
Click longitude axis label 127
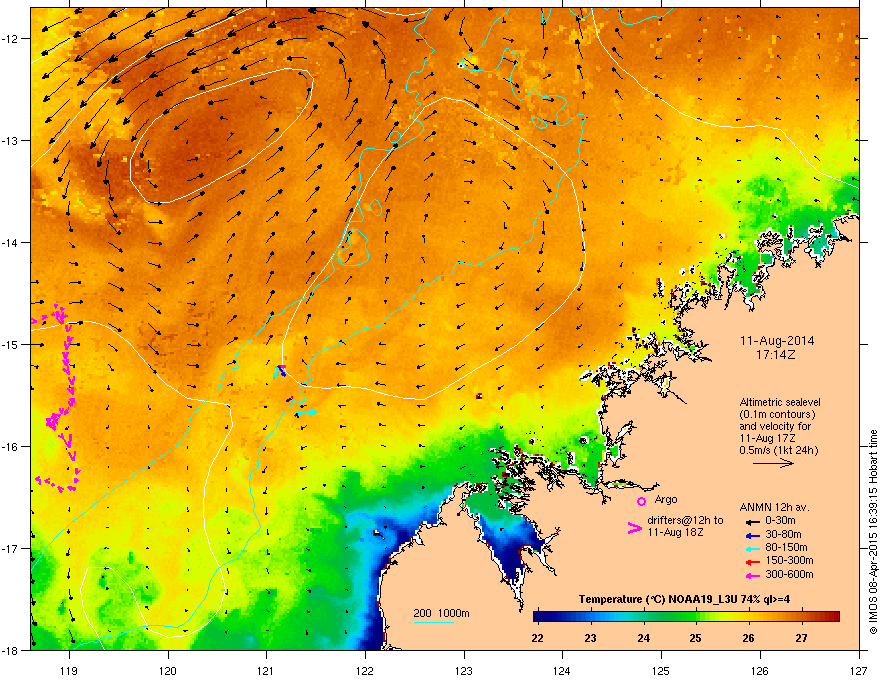(859, 670)
